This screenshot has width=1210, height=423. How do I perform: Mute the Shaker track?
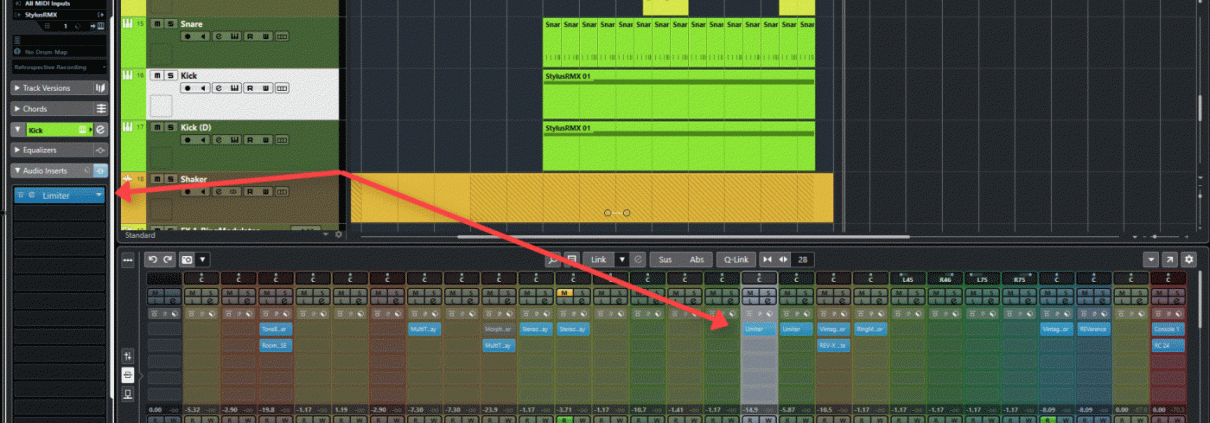[158, 180]
